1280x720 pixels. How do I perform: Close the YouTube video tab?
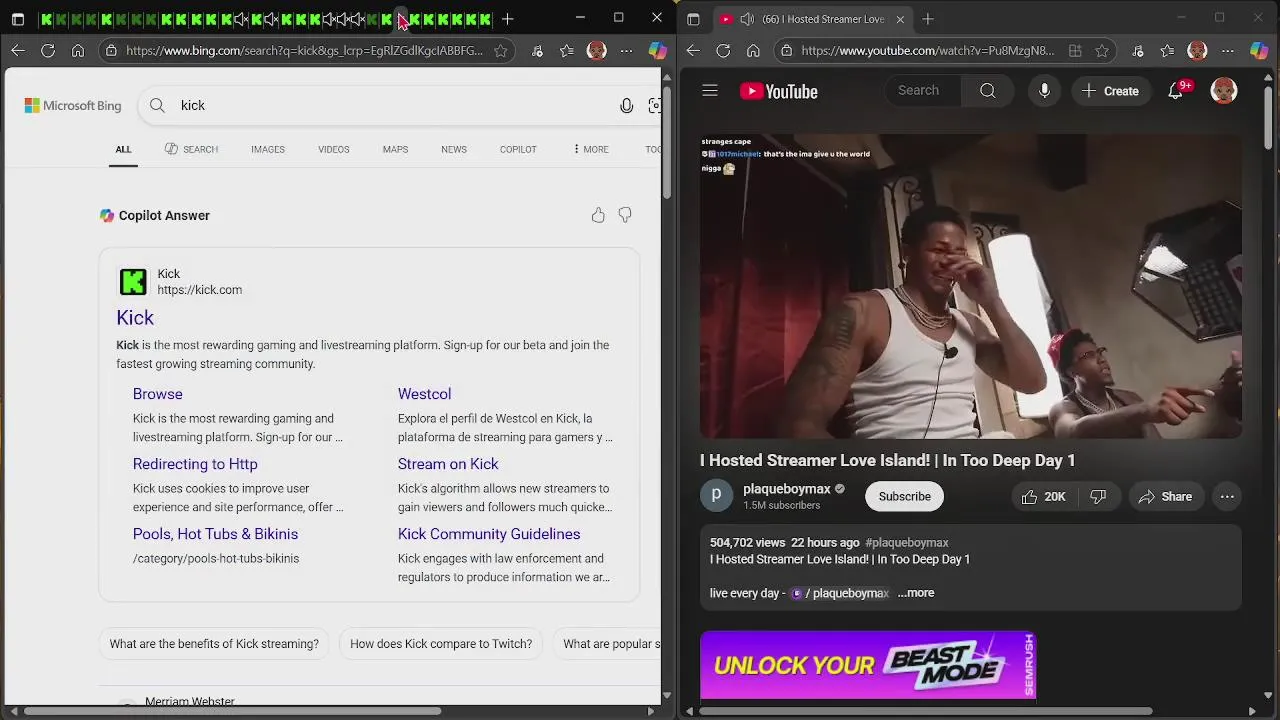pos(900,19)
